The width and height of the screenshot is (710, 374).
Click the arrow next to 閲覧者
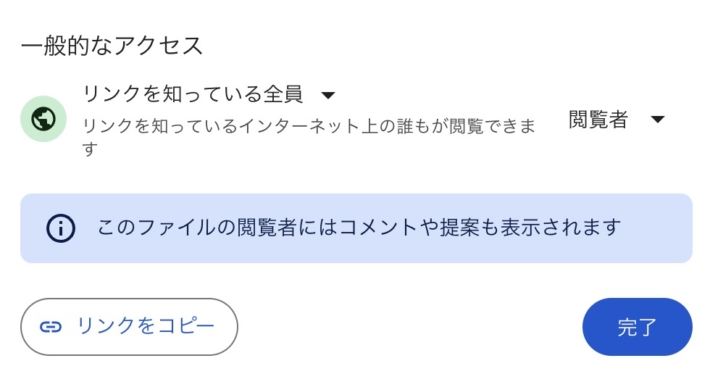(657, 120)
